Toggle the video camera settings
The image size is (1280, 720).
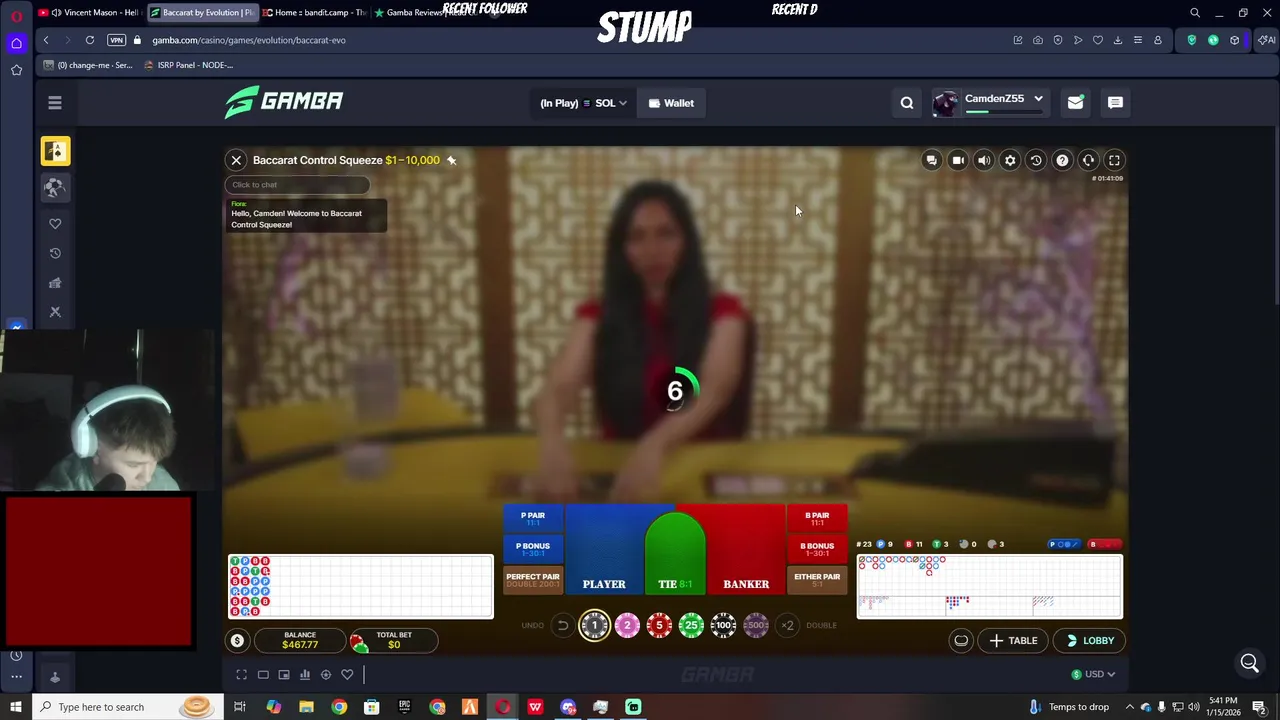958,160
